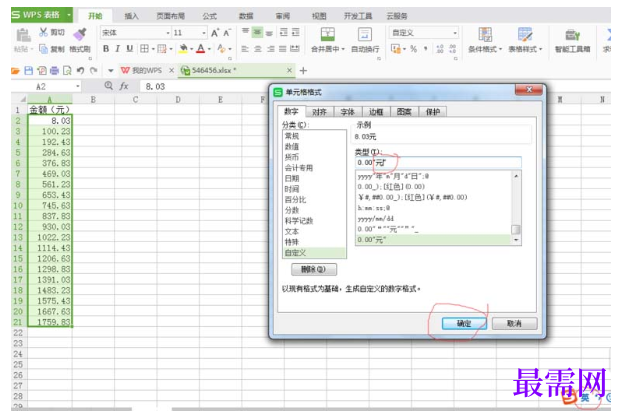Apply the yellow fill color bucket
This screenshot has width=625, height=414.
click(x=183, y=49)
